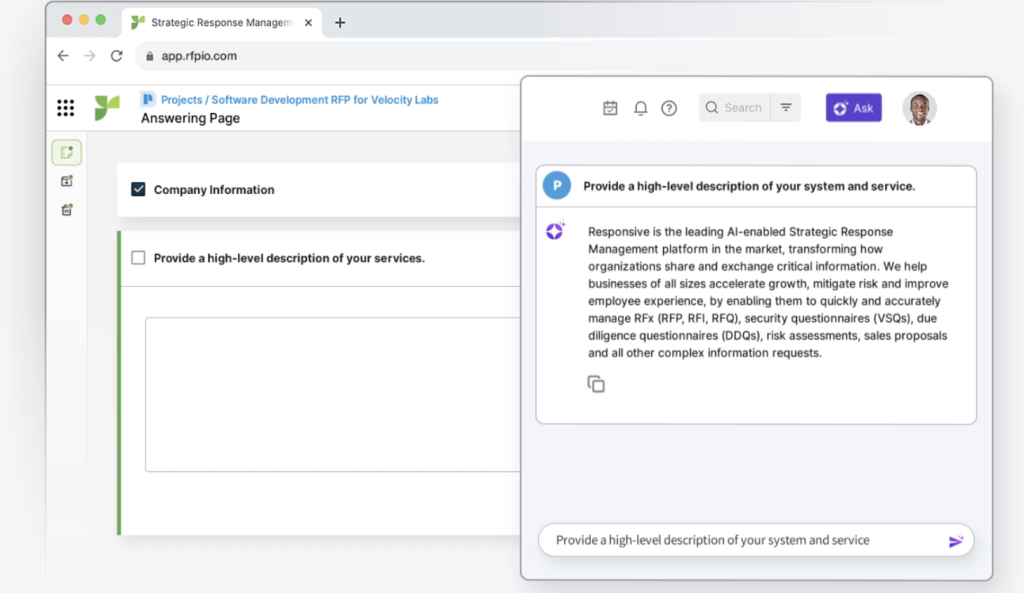Reload the page in the browser
This screenshot has width=1024, height=593.
[x=117, y=56]
